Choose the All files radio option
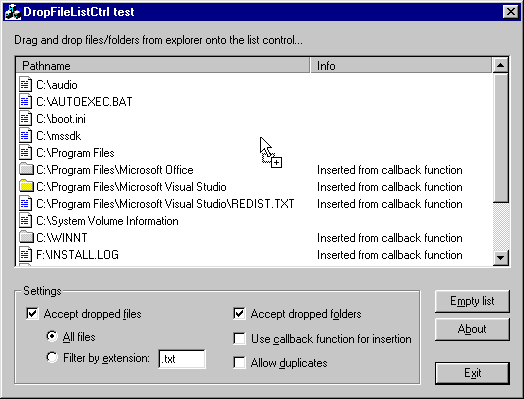The height and width of the screenshot is (399, 524). coord(52,336)
